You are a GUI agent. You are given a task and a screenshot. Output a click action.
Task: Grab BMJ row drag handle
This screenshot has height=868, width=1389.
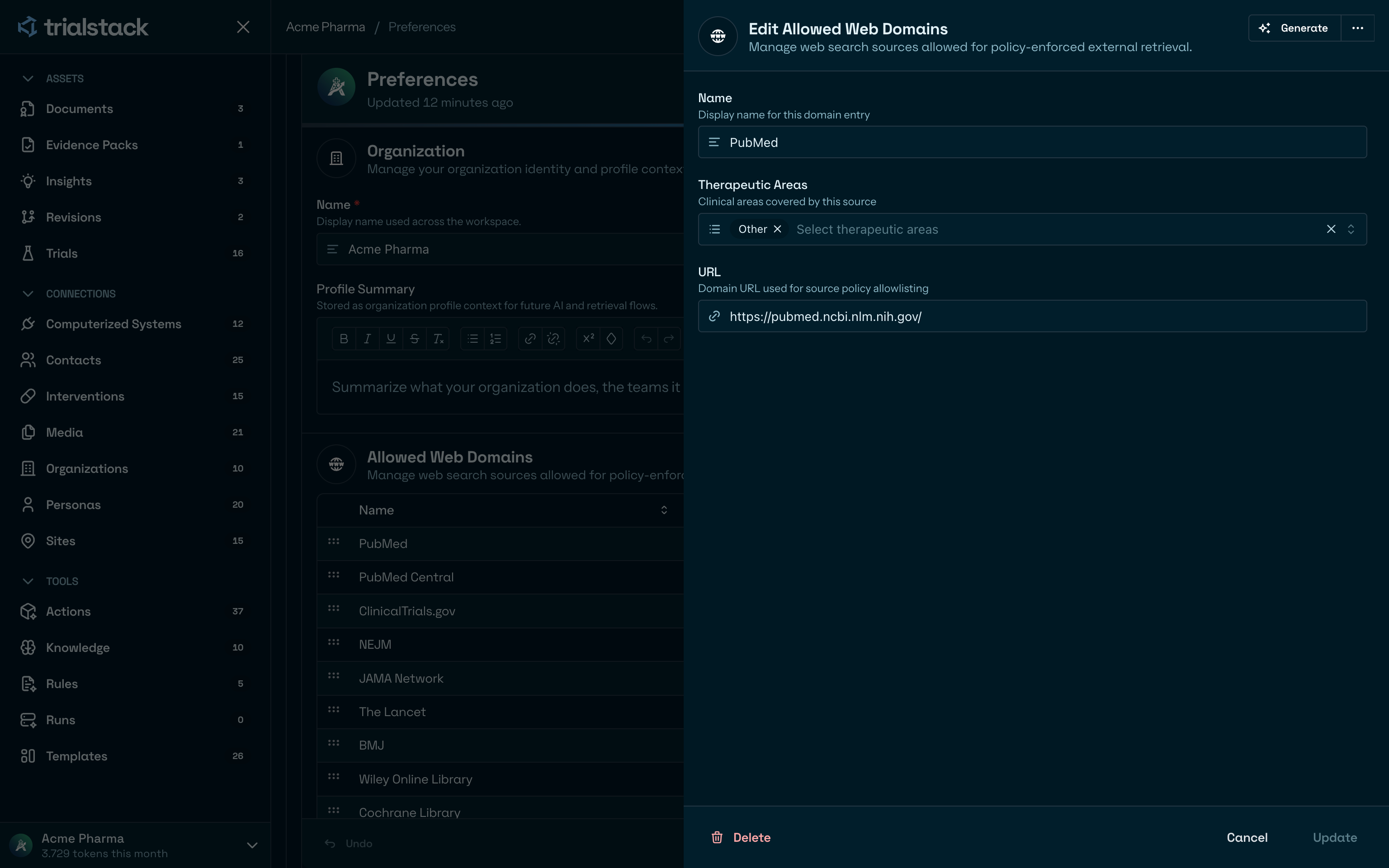(x=334, y=743)
